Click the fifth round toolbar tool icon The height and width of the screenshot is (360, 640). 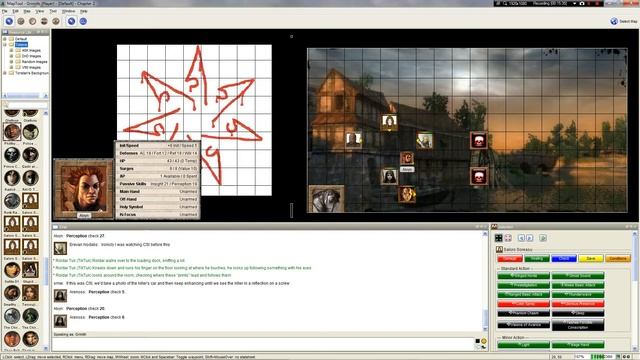(x=56, y=21)
